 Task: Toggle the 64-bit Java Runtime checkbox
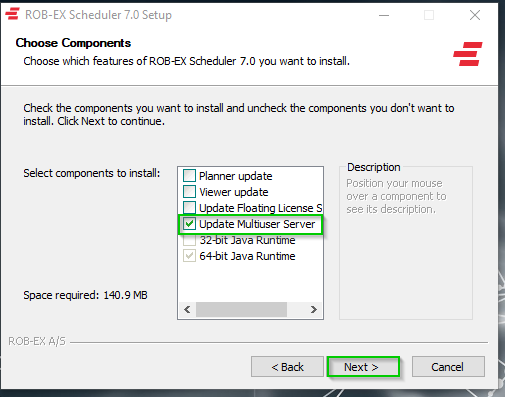(189, 256)
